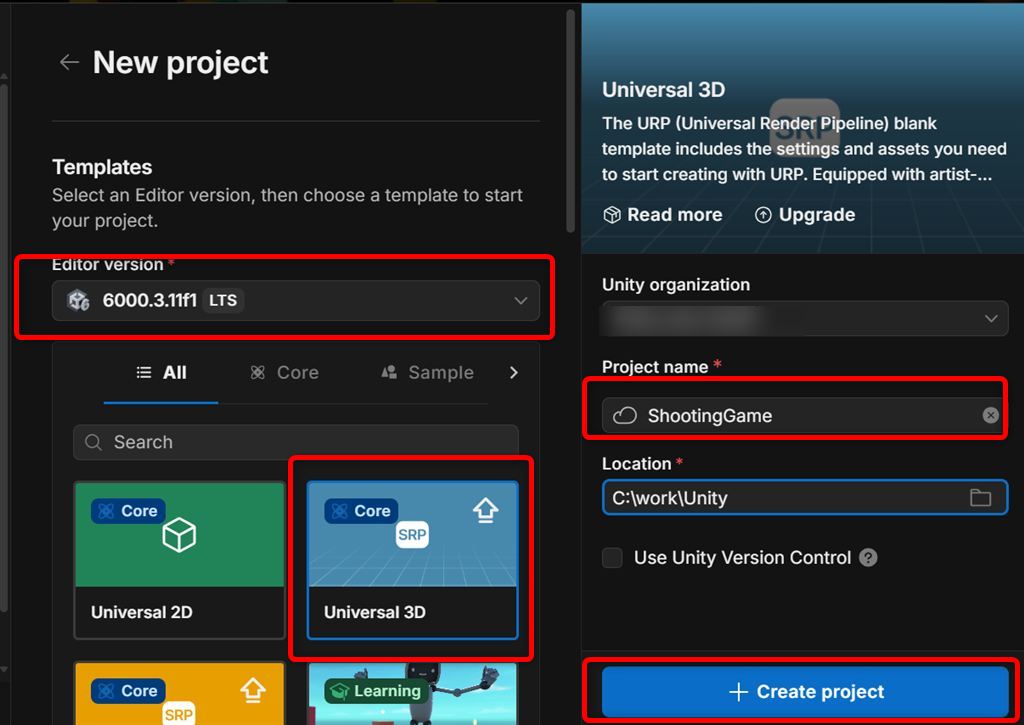Click the cloud icon in Project name field
Viewport: 1024px width, 725px height.
[x=624, y=415]
